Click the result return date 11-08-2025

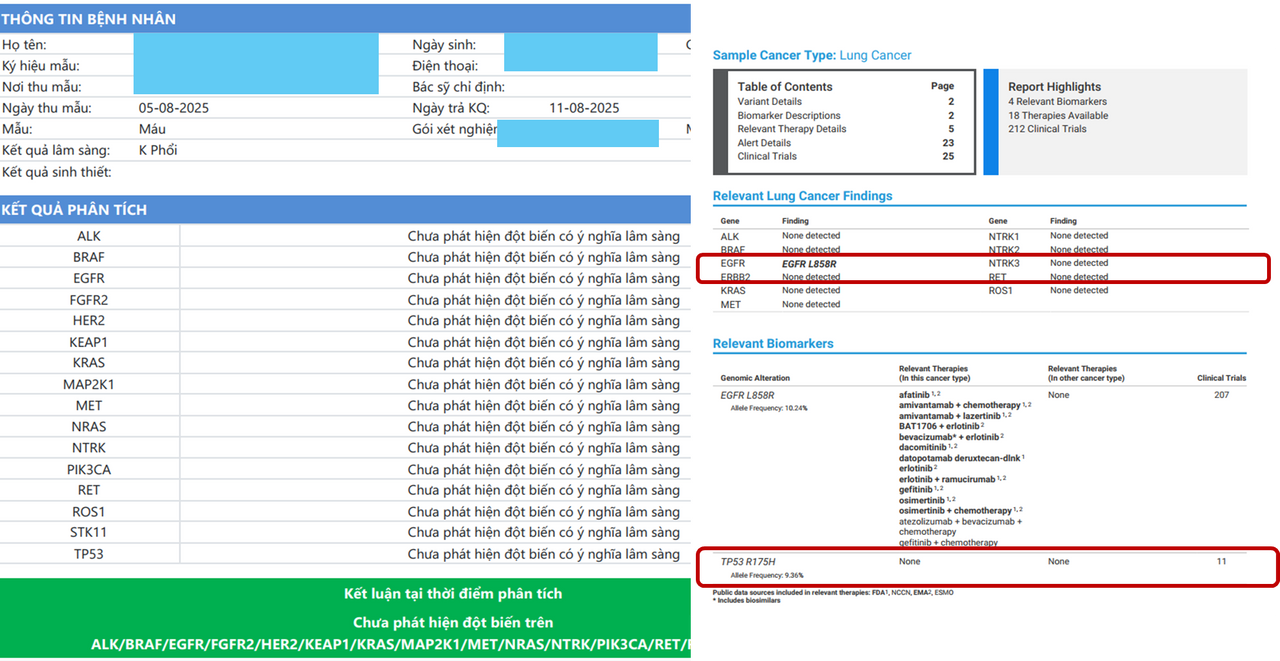pos(584,108)
